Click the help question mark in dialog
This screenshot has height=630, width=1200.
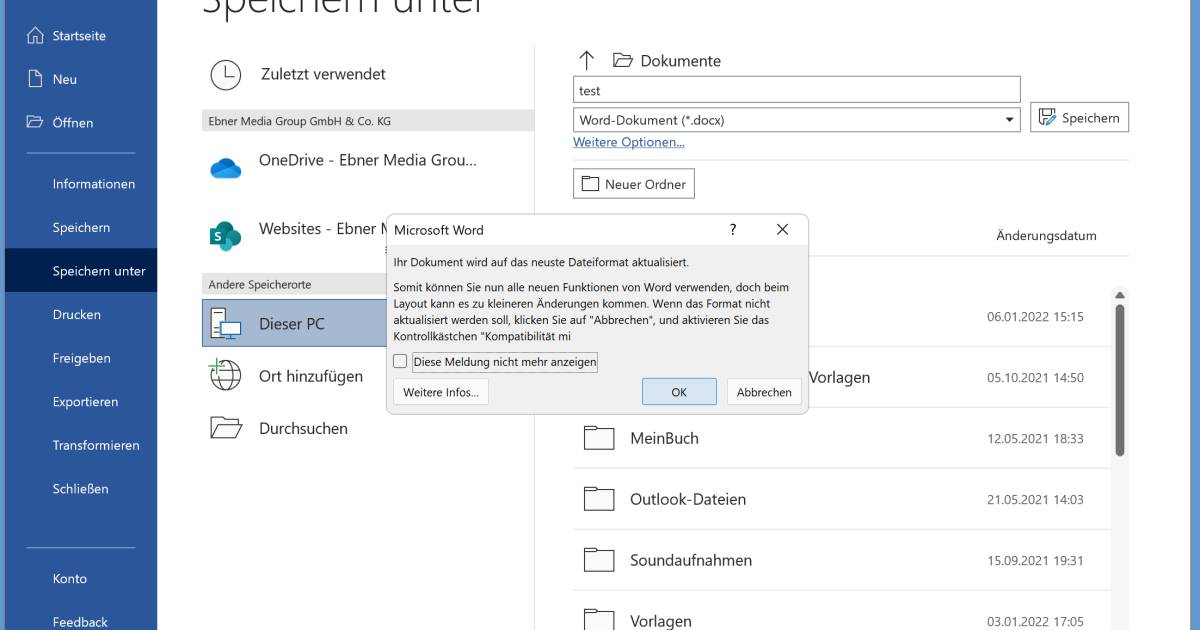[x=733, y=230]
